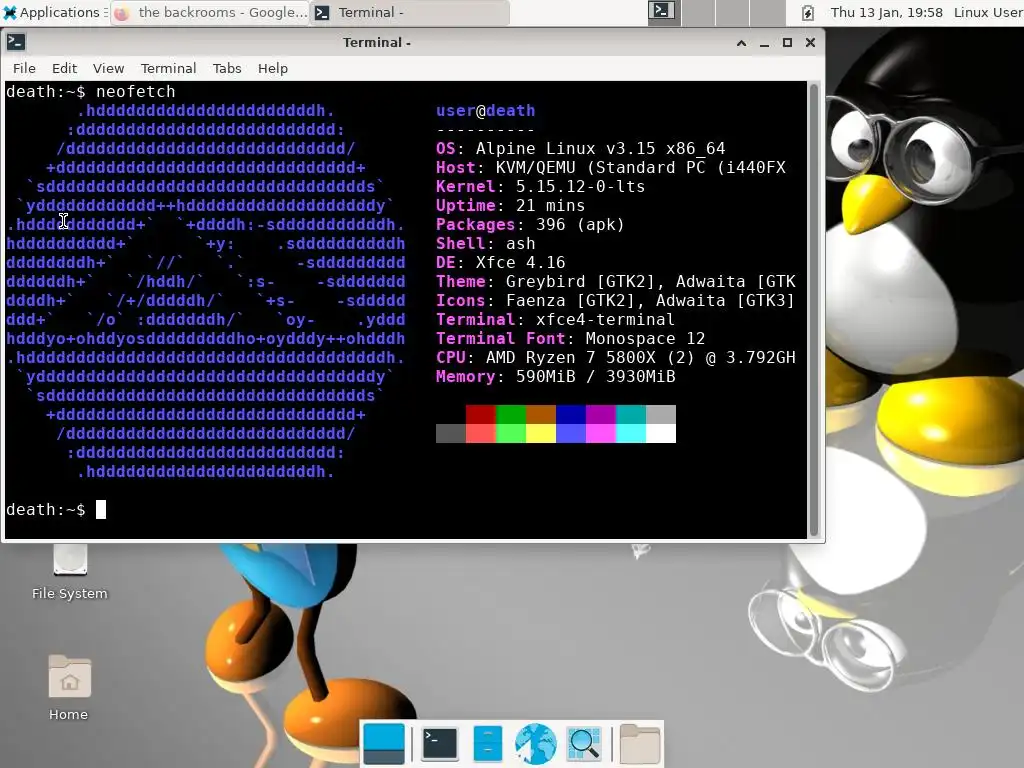This screenshot has width=1024, height=768.
Task: Open the Edit menu in Terminal
Action: click(x=65, y=68)
